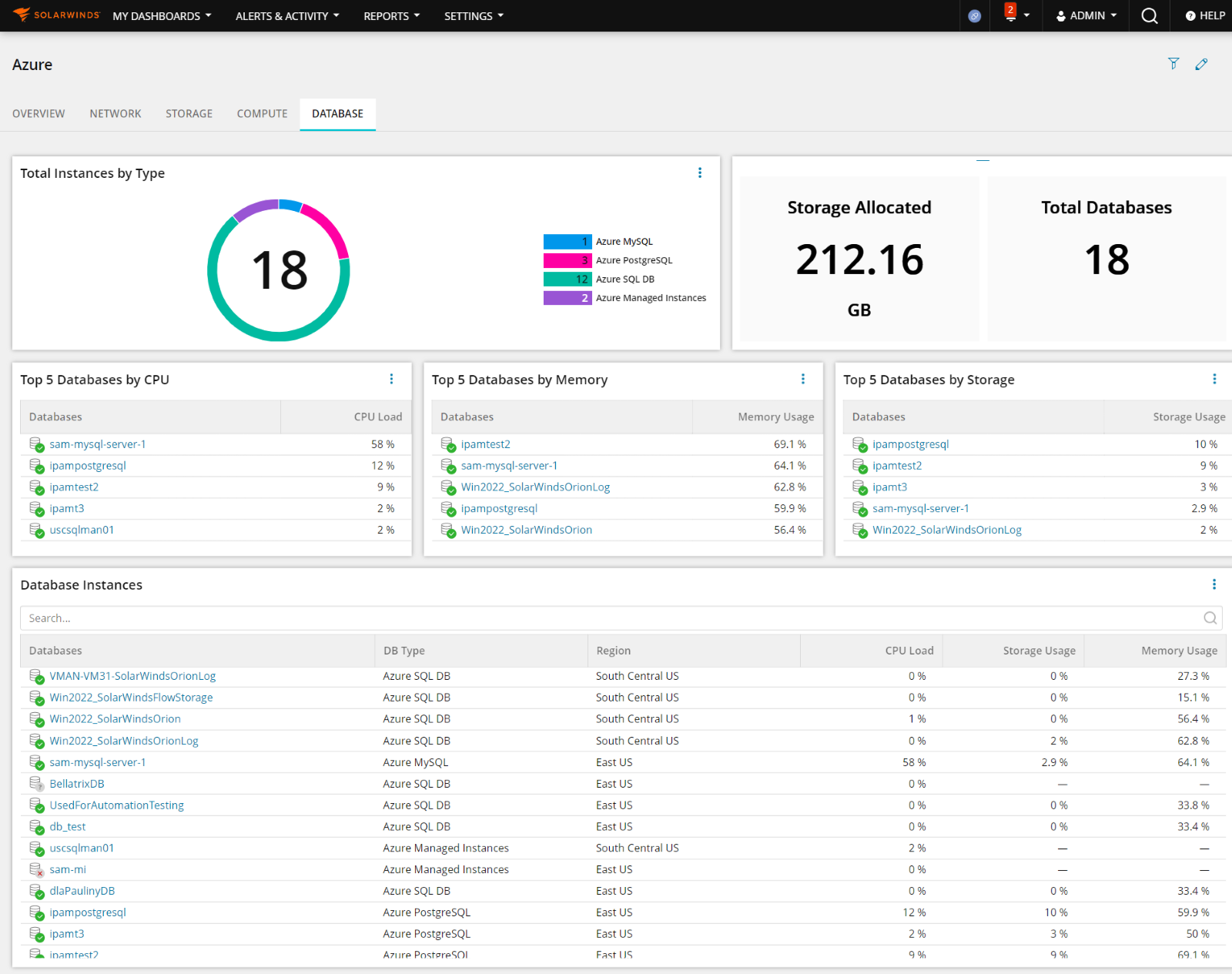Viewport: 1232px width, 974px height.
Task: Open dlaPaulinyDB database link
Action: 82,891
